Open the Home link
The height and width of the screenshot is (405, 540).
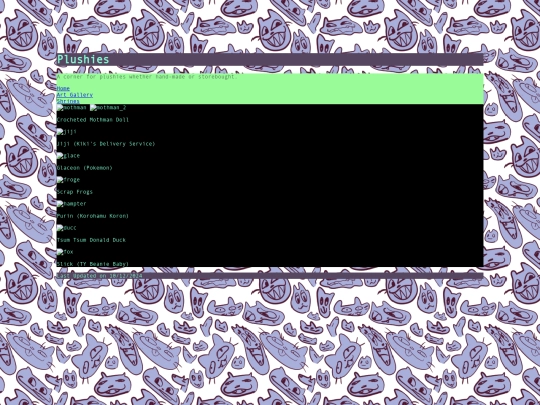point(63,89)
